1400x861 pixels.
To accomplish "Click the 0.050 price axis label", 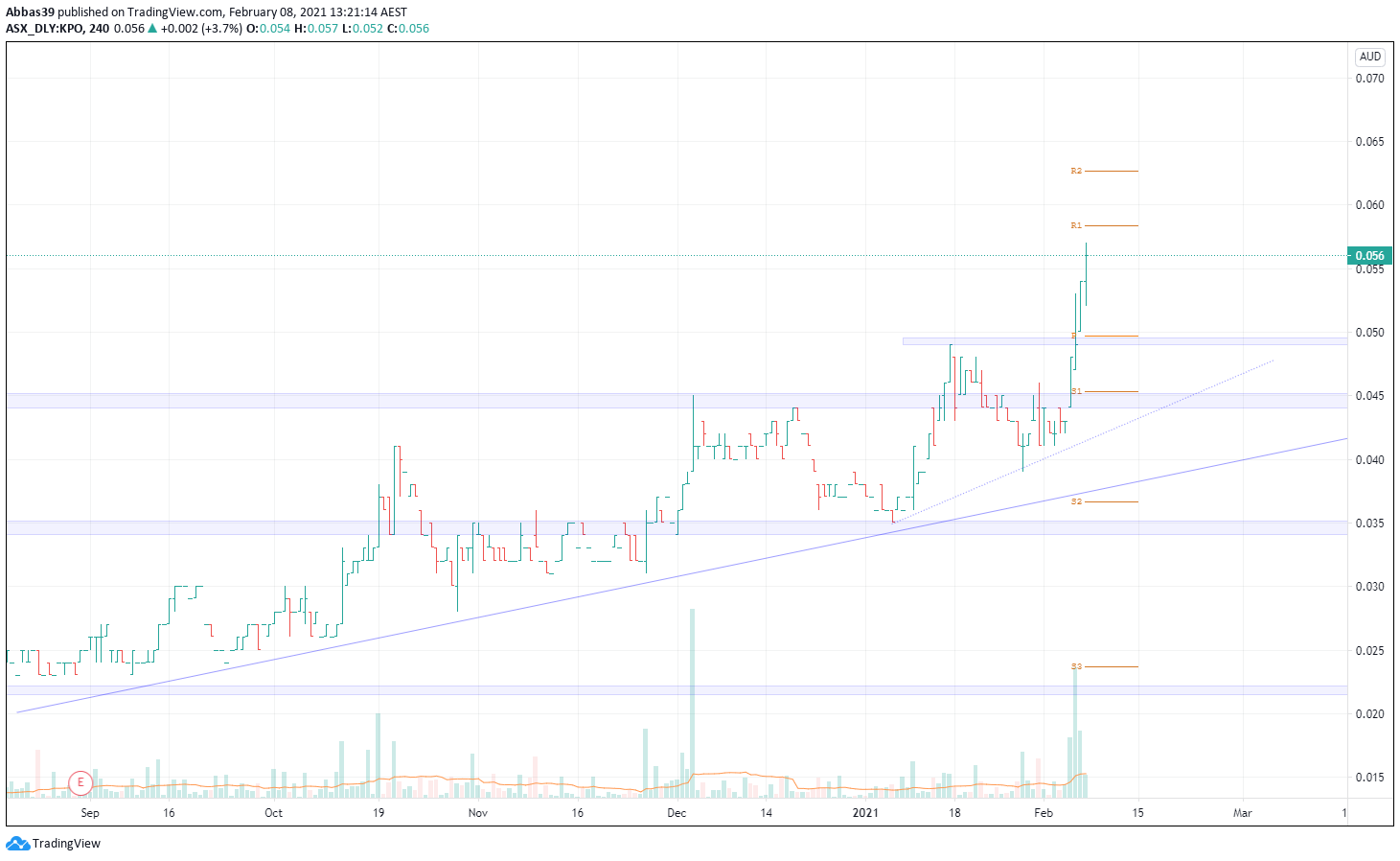I will pos(1369,333).
